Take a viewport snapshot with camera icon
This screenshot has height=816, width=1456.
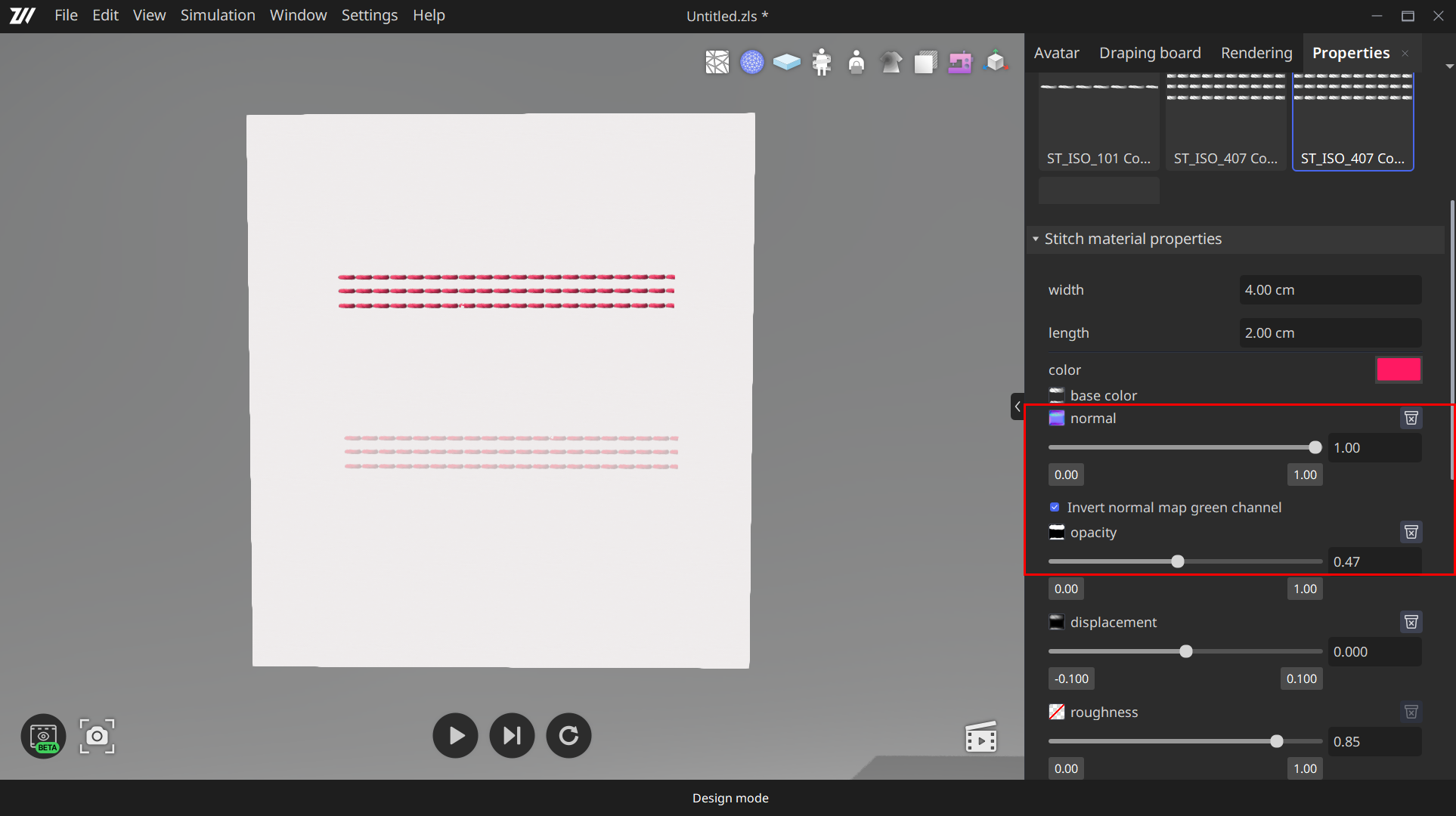97,736
